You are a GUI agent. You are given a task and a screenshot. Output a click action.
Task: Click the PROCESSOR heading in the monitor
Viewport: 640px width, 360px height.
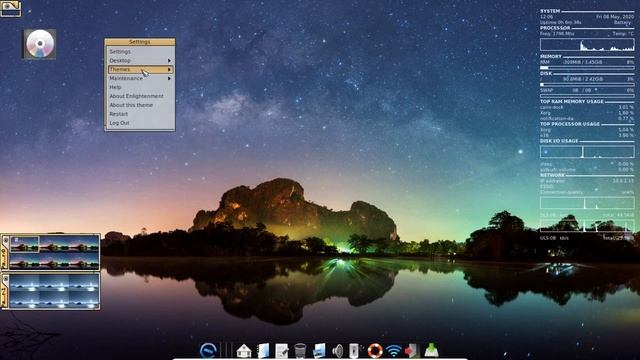pyautogui.click(x=555, y=28)
